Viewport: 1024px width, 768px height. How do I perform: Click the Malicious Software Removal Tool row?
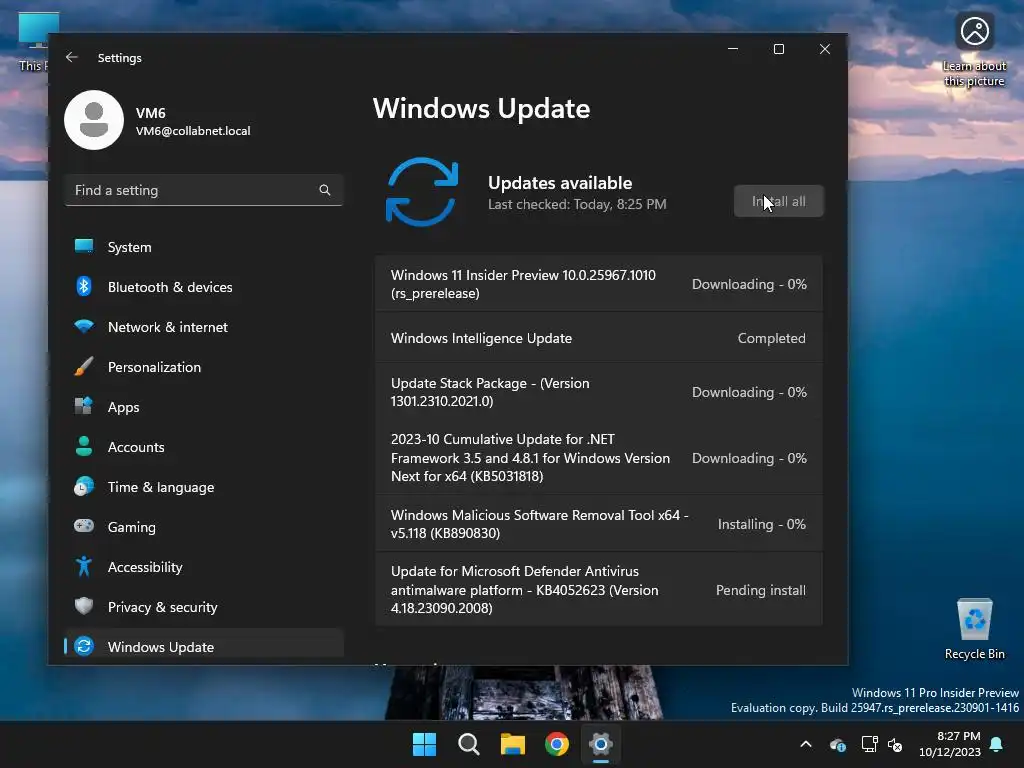[598, 524]
